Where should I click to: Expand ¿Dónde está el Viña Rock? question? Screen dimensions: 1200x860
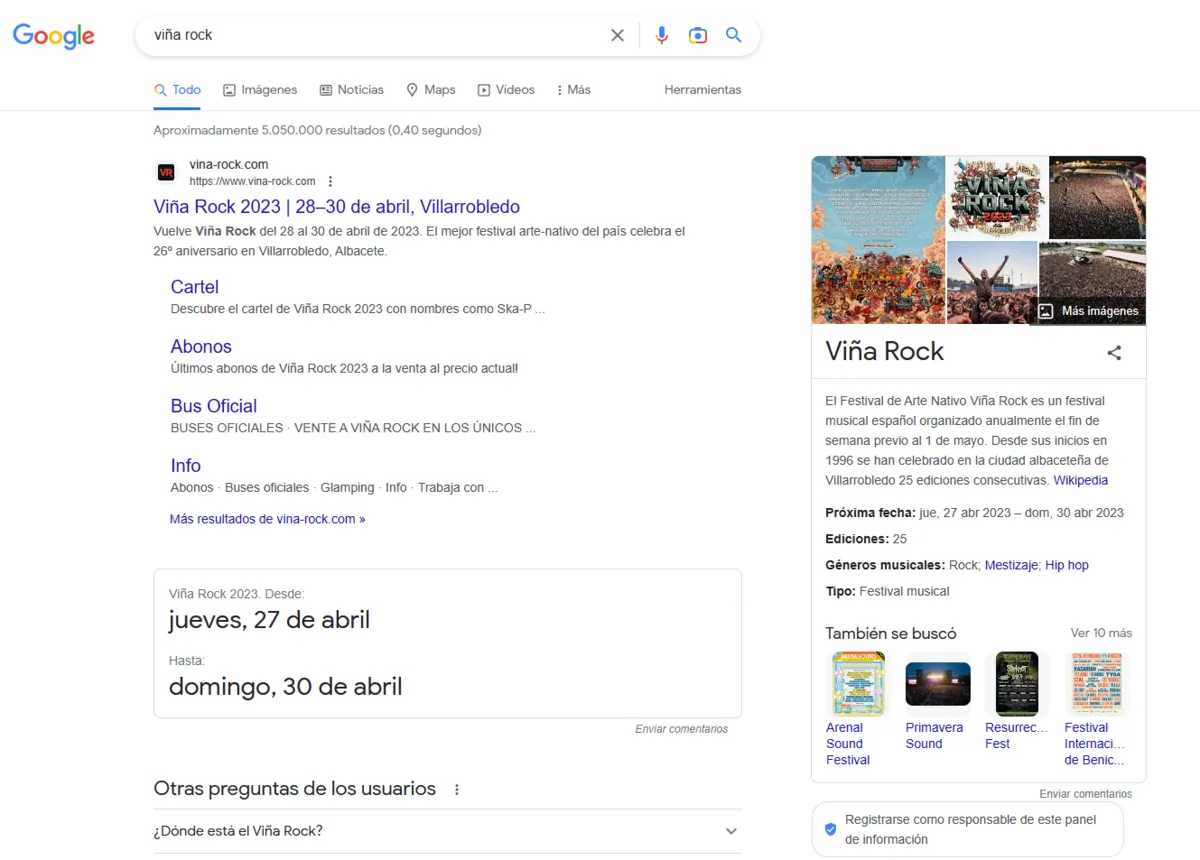click(447, 831)
